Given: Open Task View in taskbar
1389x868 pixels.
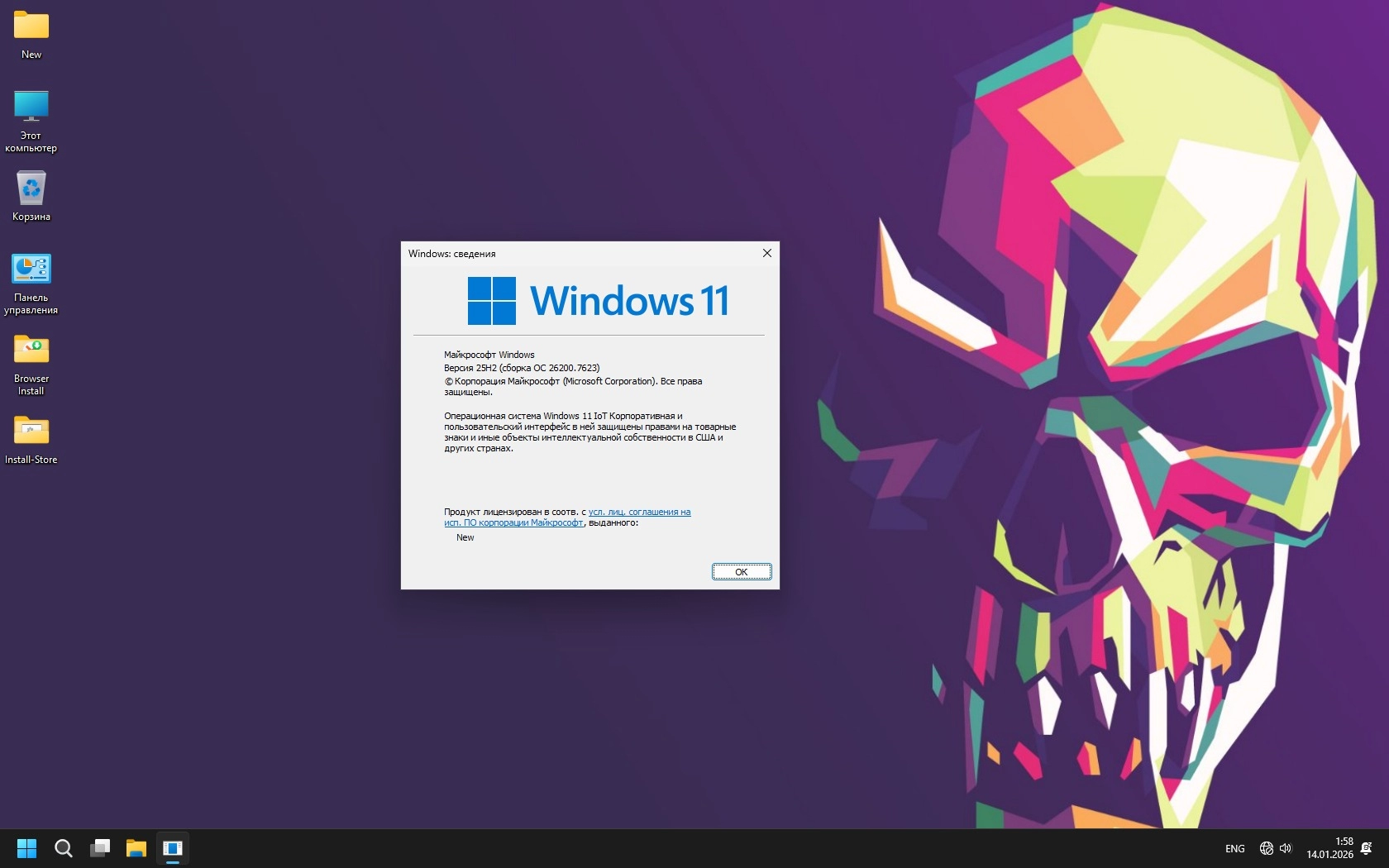Looking at the screenshot, I should [100, 848].
